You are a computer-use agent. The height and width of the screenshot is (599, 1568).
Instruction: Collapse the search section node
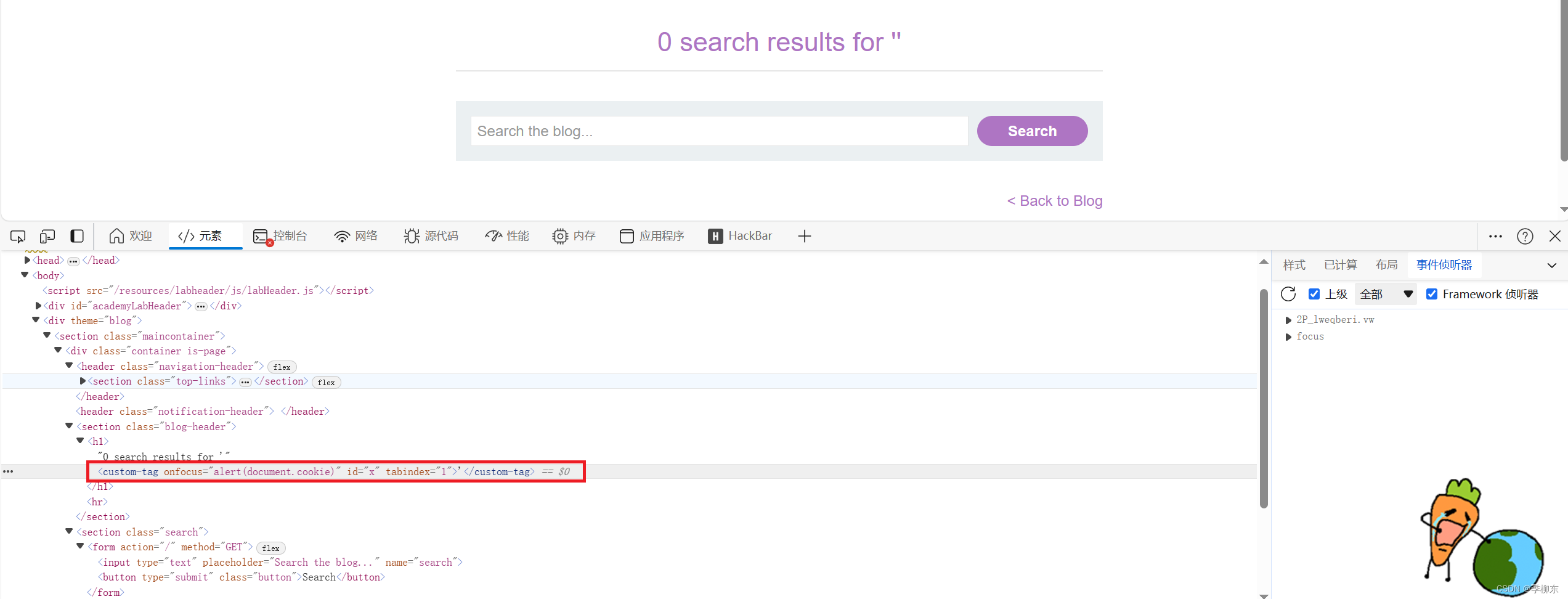(69, 531)
